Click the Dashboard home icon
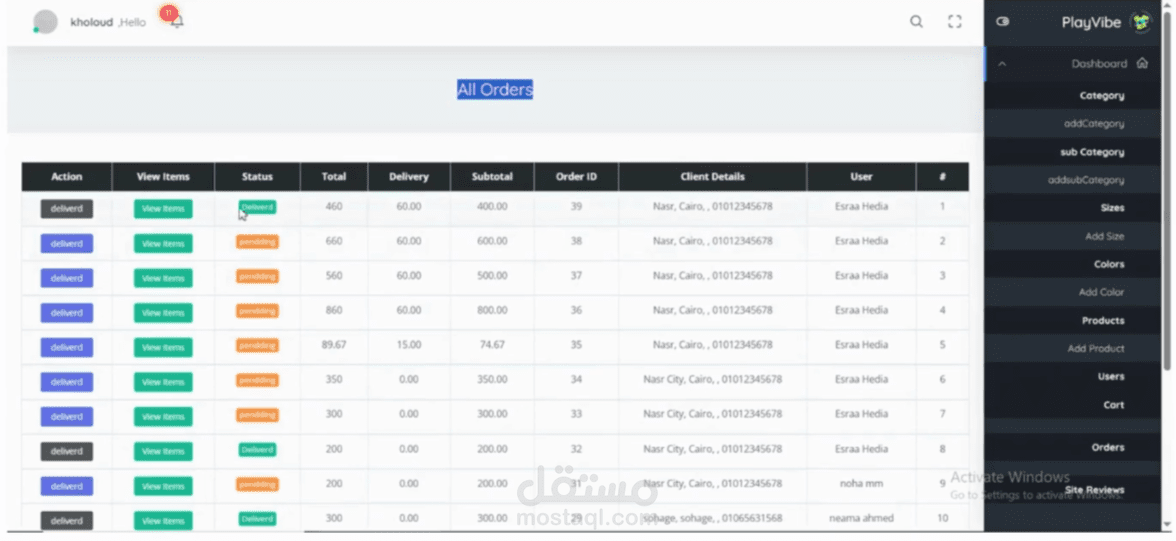The height and width of the screenshot is (541, 1176). pos(1142,64)
